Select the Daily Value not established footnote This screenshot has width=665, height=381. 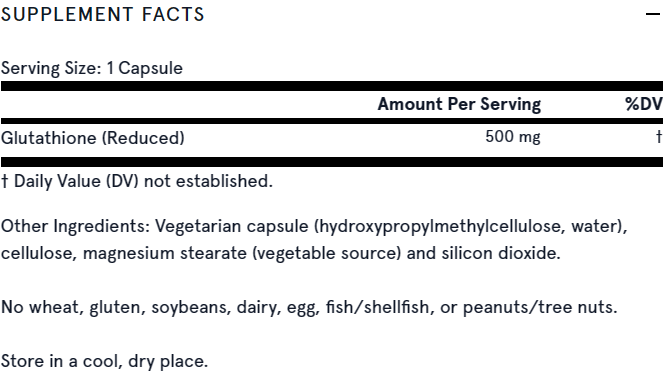tap(137, 181)
